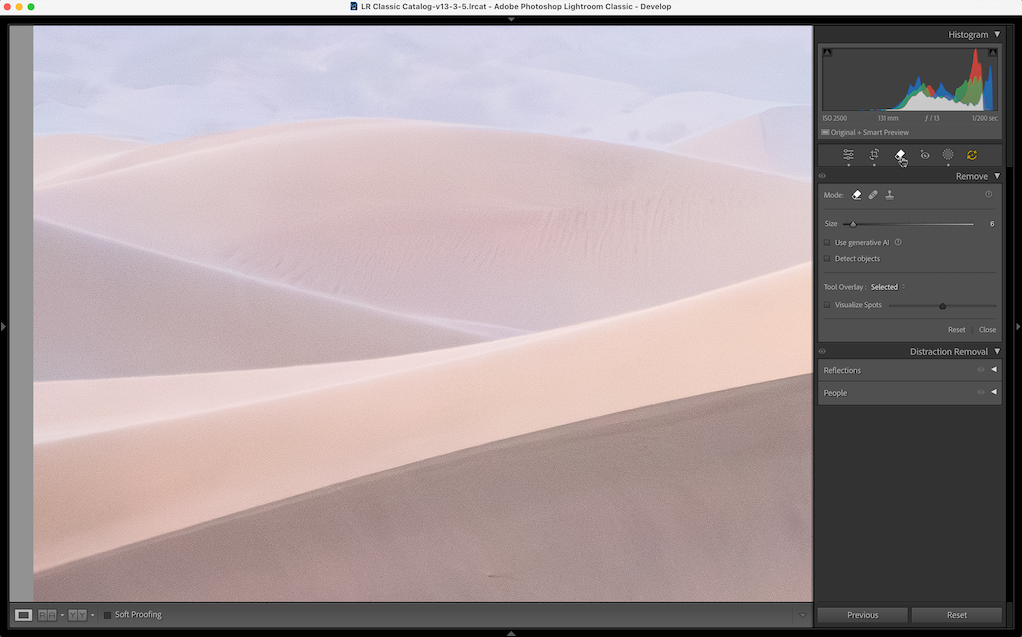Open the Tool Overlay Selected dropdown
The height and width of the screenshot is (637, 1022).
(x=886, y=287)
